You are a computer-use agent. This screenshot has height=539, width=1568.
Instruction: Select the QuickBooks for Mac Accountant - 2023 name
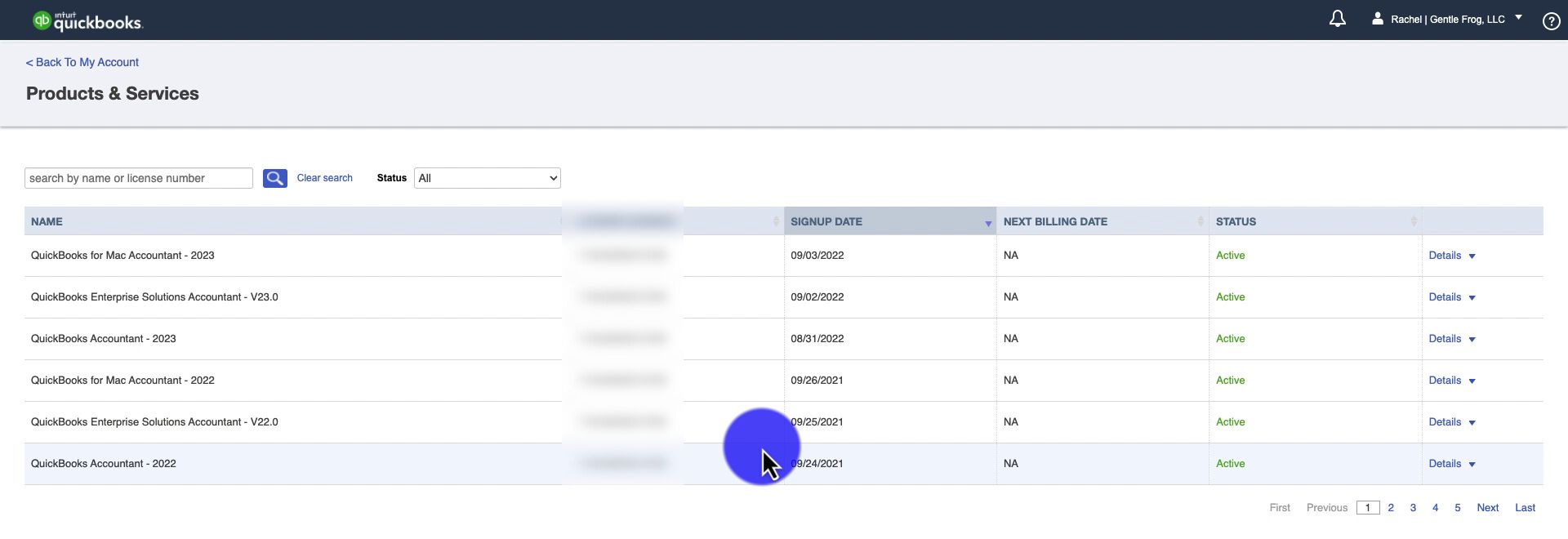[x=122, y=256]
